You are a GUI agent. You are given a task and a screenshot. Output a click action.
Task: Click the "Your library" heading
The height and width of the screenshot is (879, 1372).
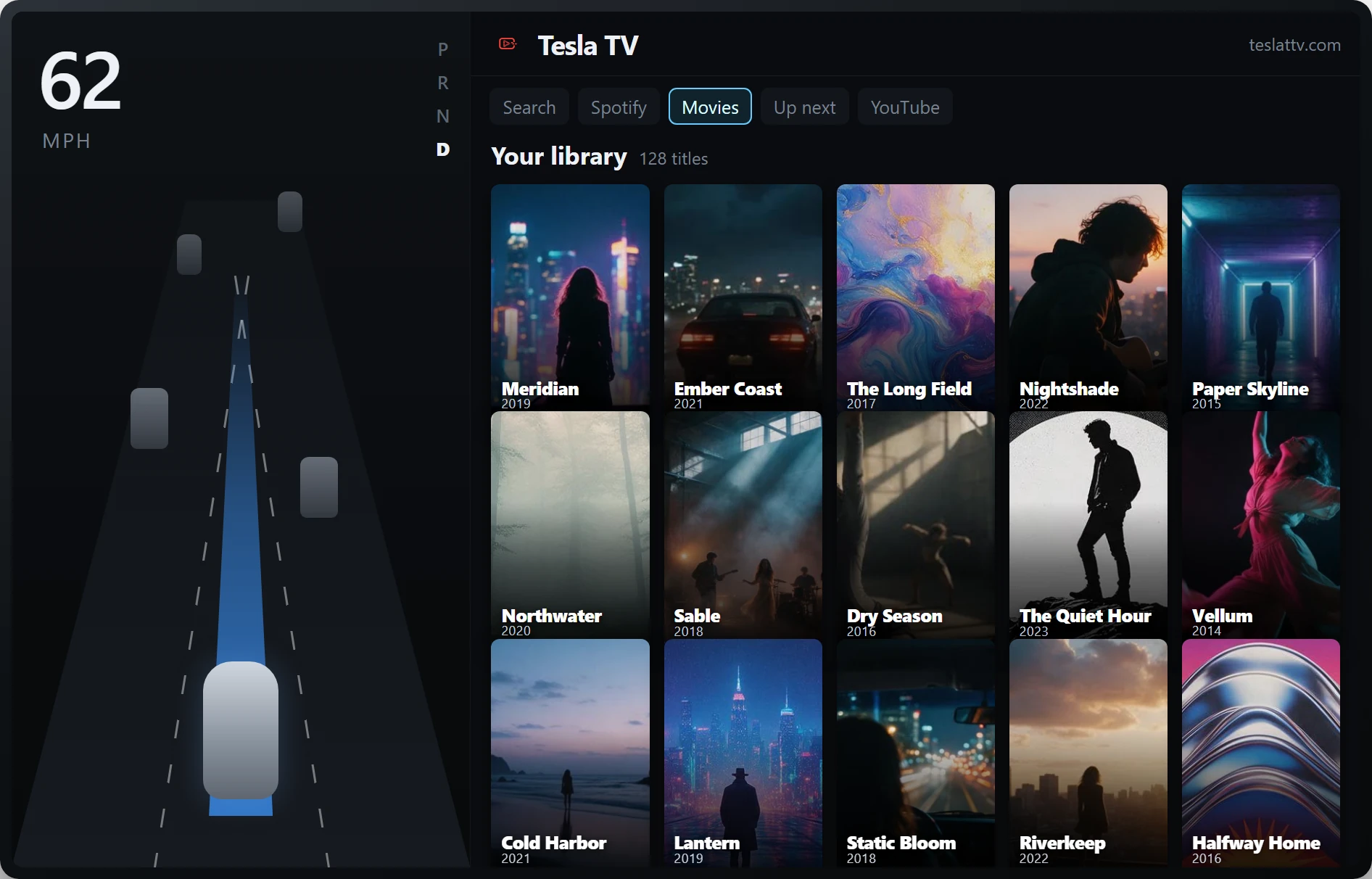click(559, 157)
